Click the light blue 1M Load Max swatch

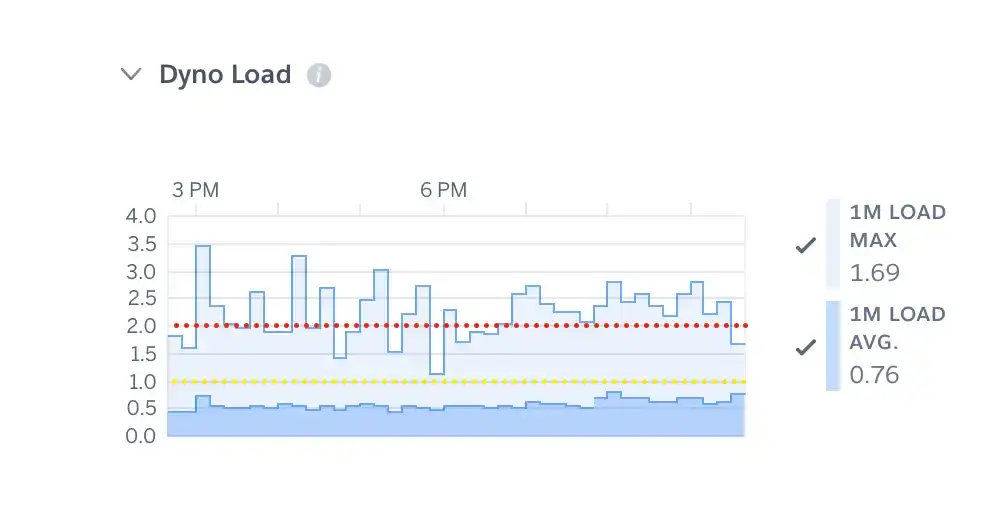(x=833, y=244)
